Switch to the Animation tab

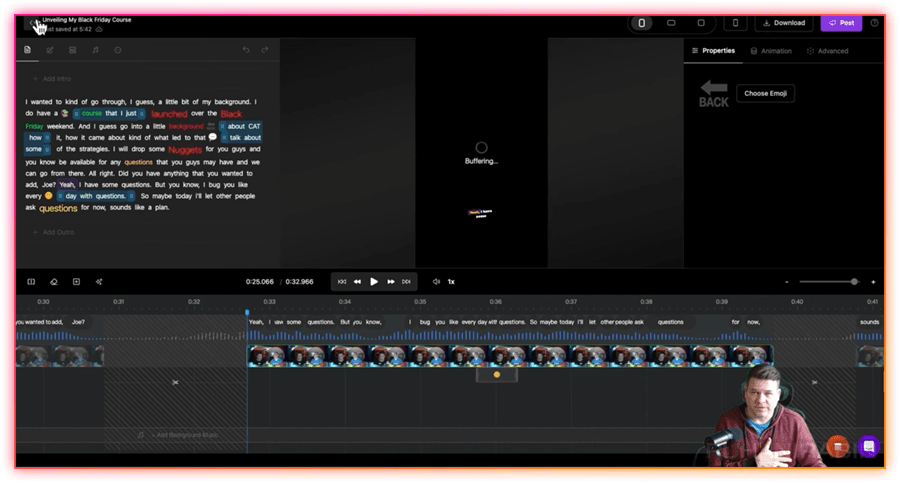click(771, 51)
